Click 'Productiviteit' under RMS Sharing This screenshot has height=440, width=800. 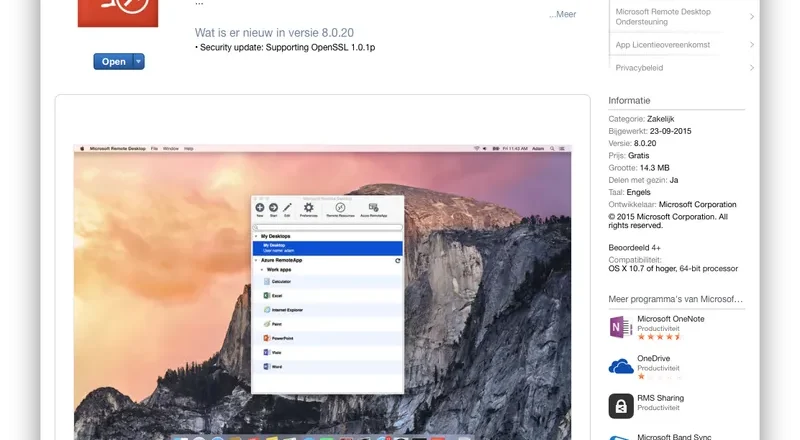658,408
